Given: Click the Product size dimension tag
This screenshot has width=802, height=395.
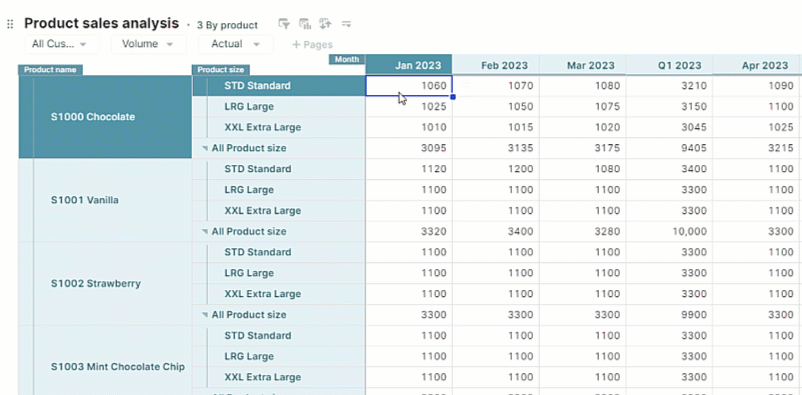Looking at the screenshot, I should point(221,70).
